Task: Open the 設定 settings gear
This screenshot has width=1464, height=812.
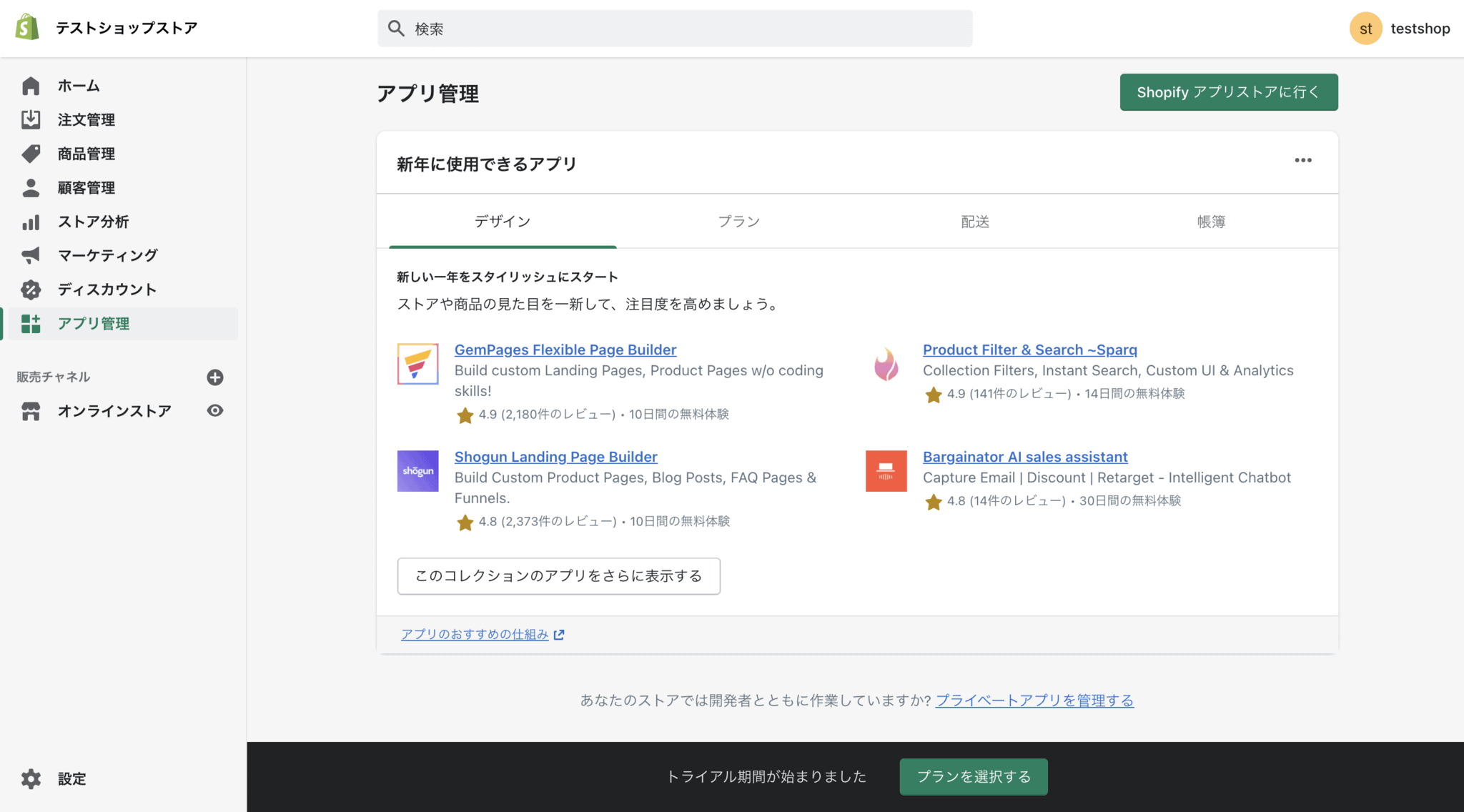Action: [31, 778]
